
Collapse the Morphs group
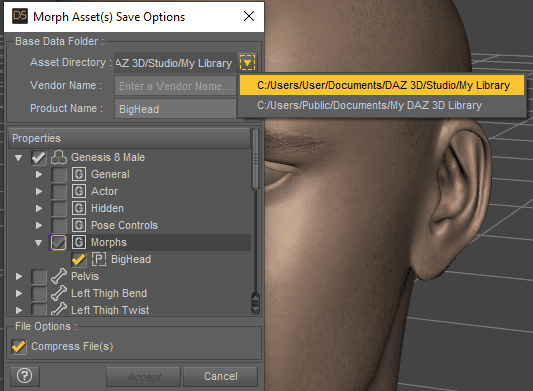click(38, 243)
